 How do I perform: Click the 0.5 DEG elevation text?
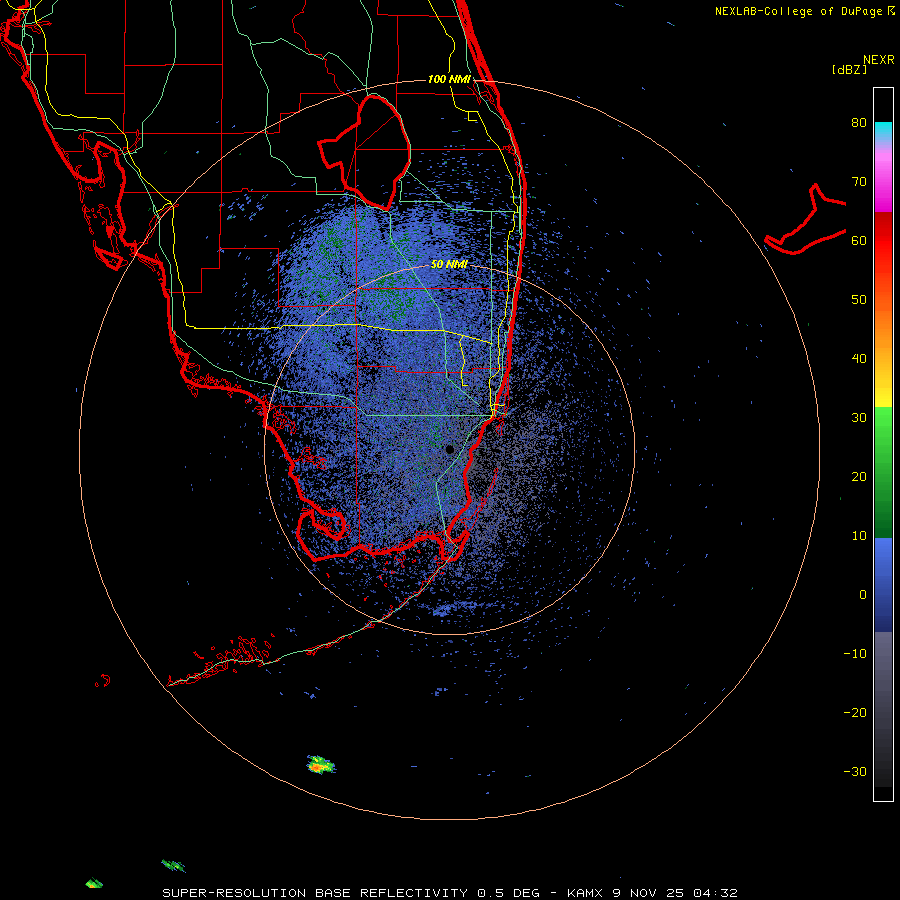pos(509,893)
